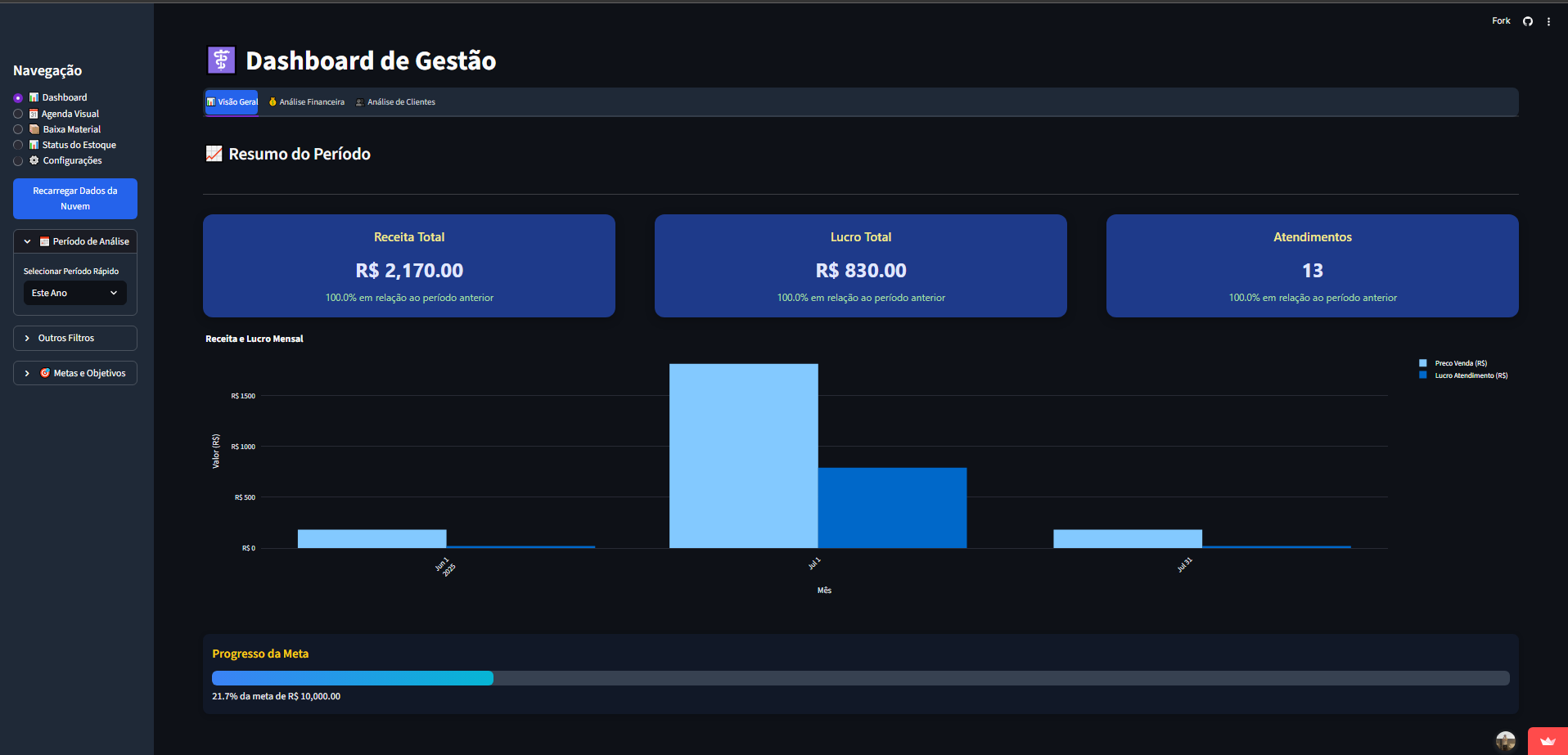Expand the Outros Filtros section

point(74,338)
